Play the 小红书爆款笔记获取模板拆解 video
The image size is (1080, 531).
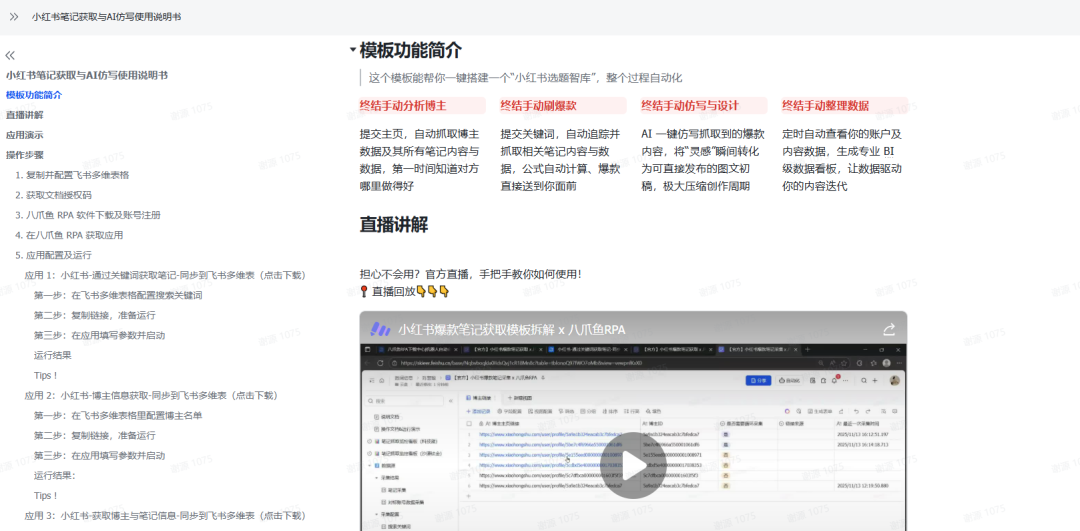click(633, 465)
